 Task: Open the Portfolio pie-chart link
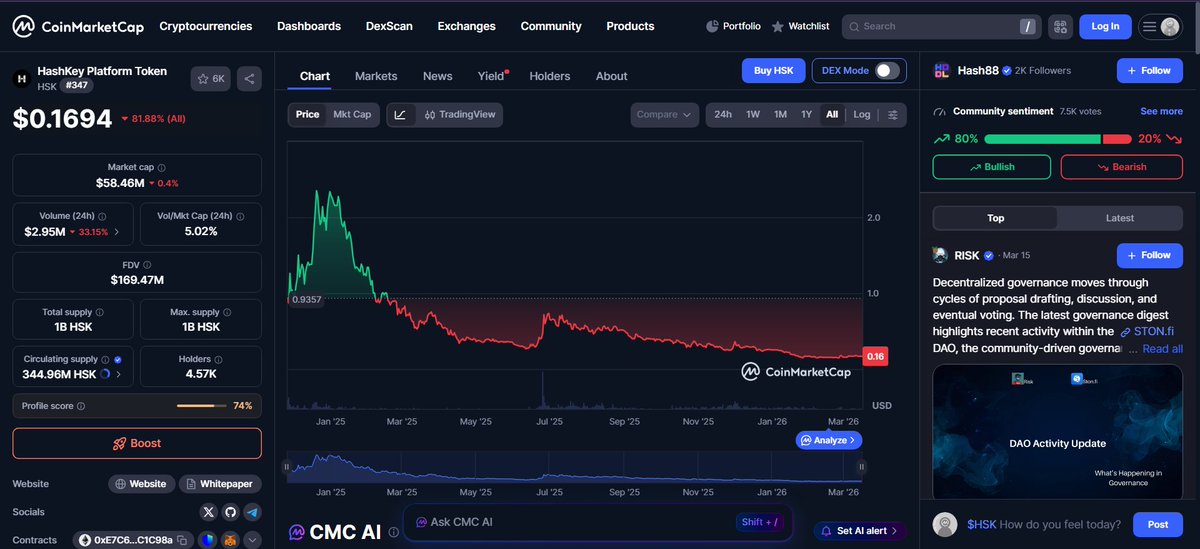[733, 26]
